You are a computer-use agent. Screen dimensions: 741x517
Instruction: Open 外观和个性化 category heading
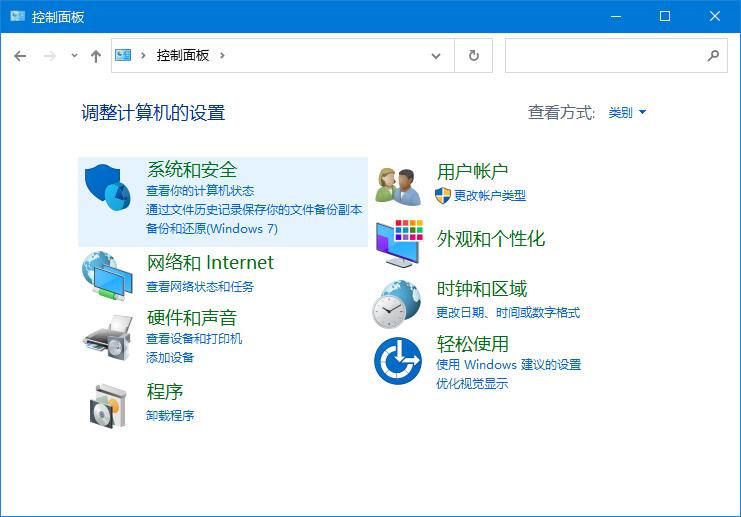[491, 239]
